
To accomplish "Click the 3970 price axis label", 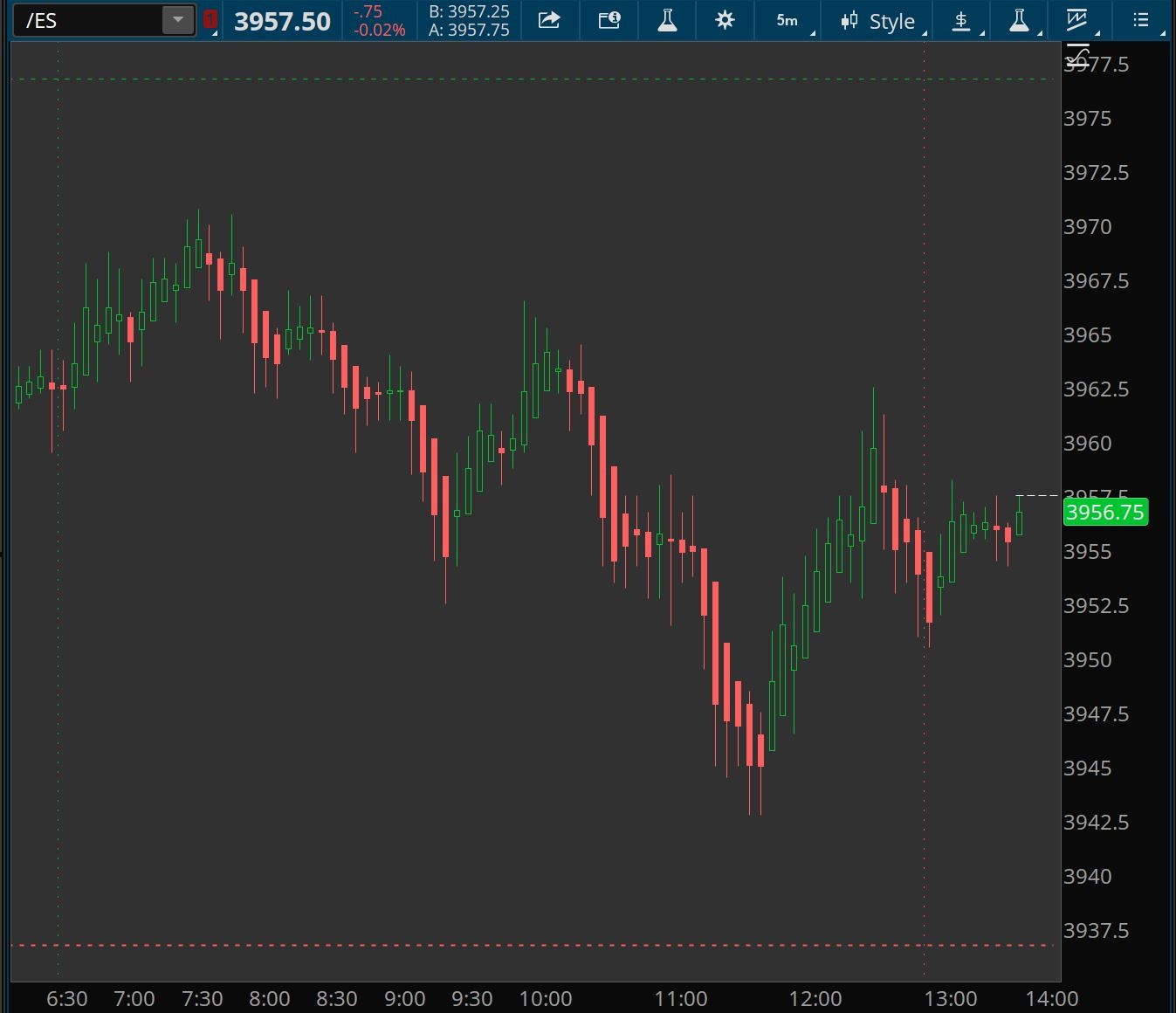I will coord(1087,227).
